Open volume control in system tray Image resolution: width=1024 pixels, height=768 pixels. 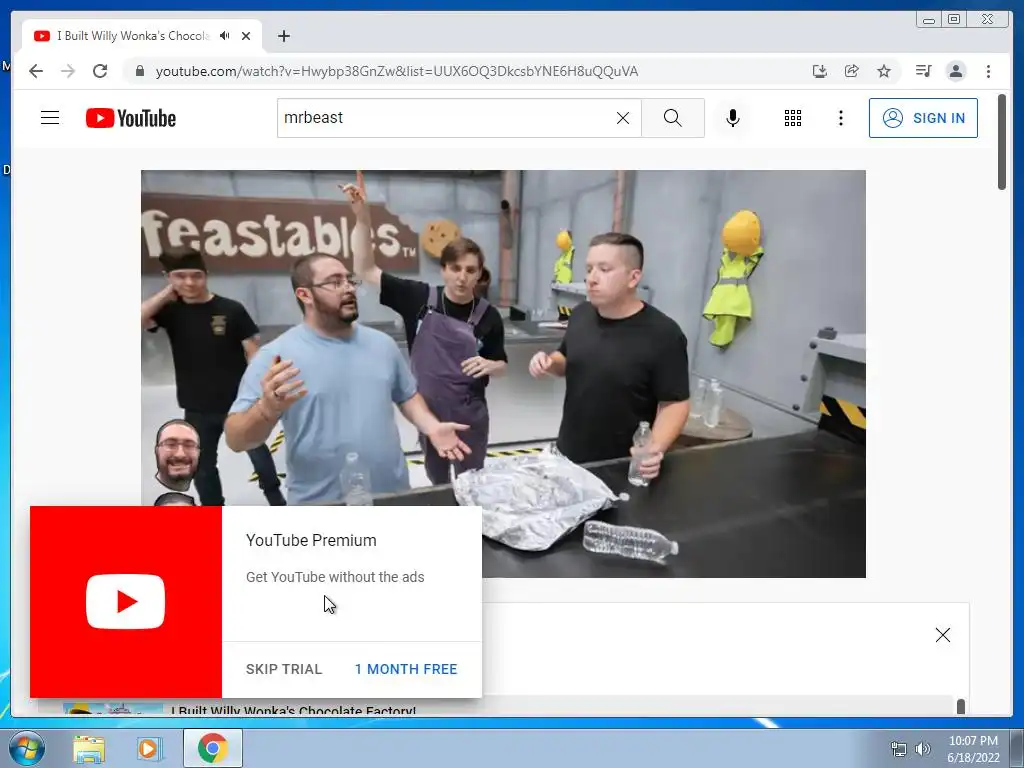(923, 749)
